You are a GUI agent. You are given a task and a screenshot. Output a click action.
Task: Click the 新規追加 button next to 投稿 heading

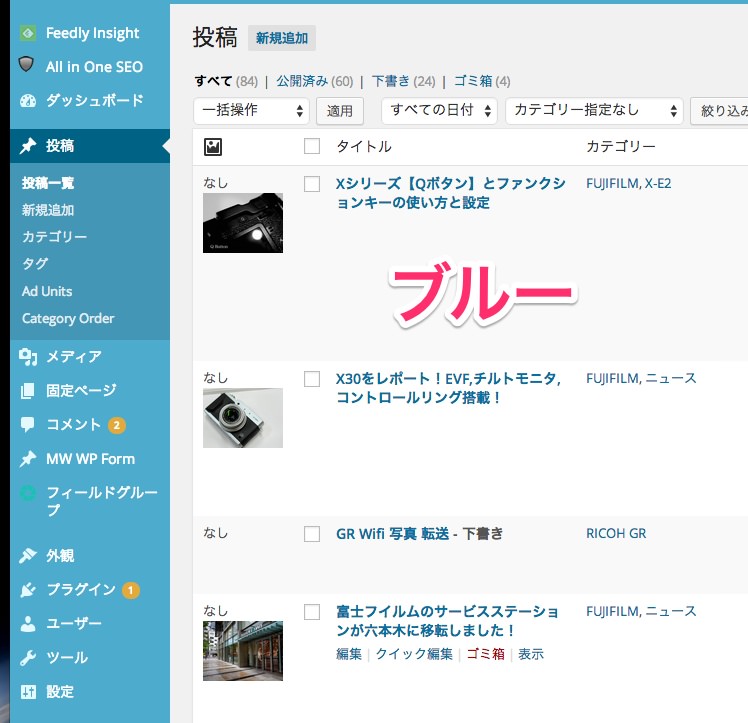tap(282, 38)
